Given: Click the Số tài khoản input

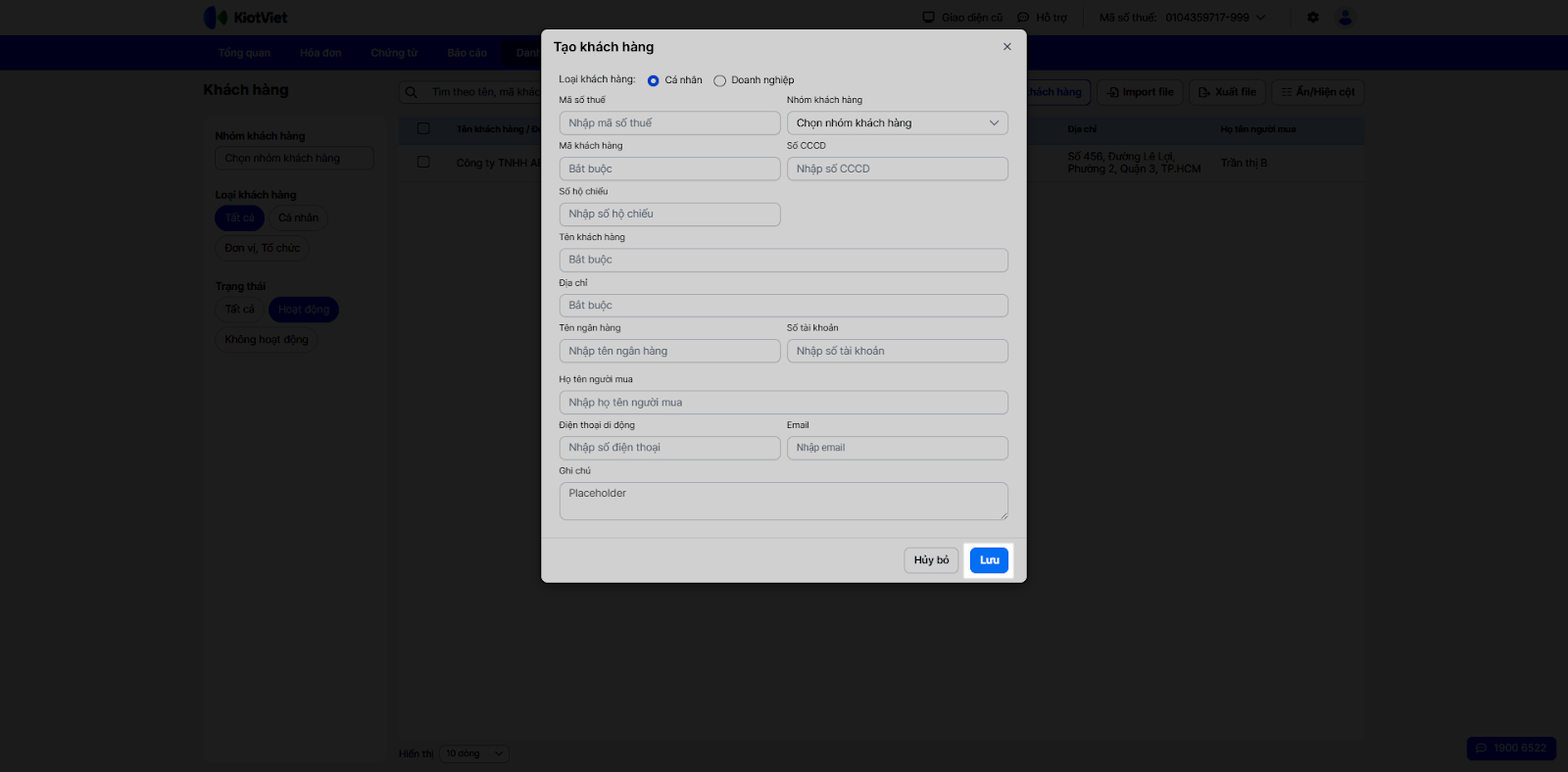Looking at the screenshot, I should pos(897,351).
